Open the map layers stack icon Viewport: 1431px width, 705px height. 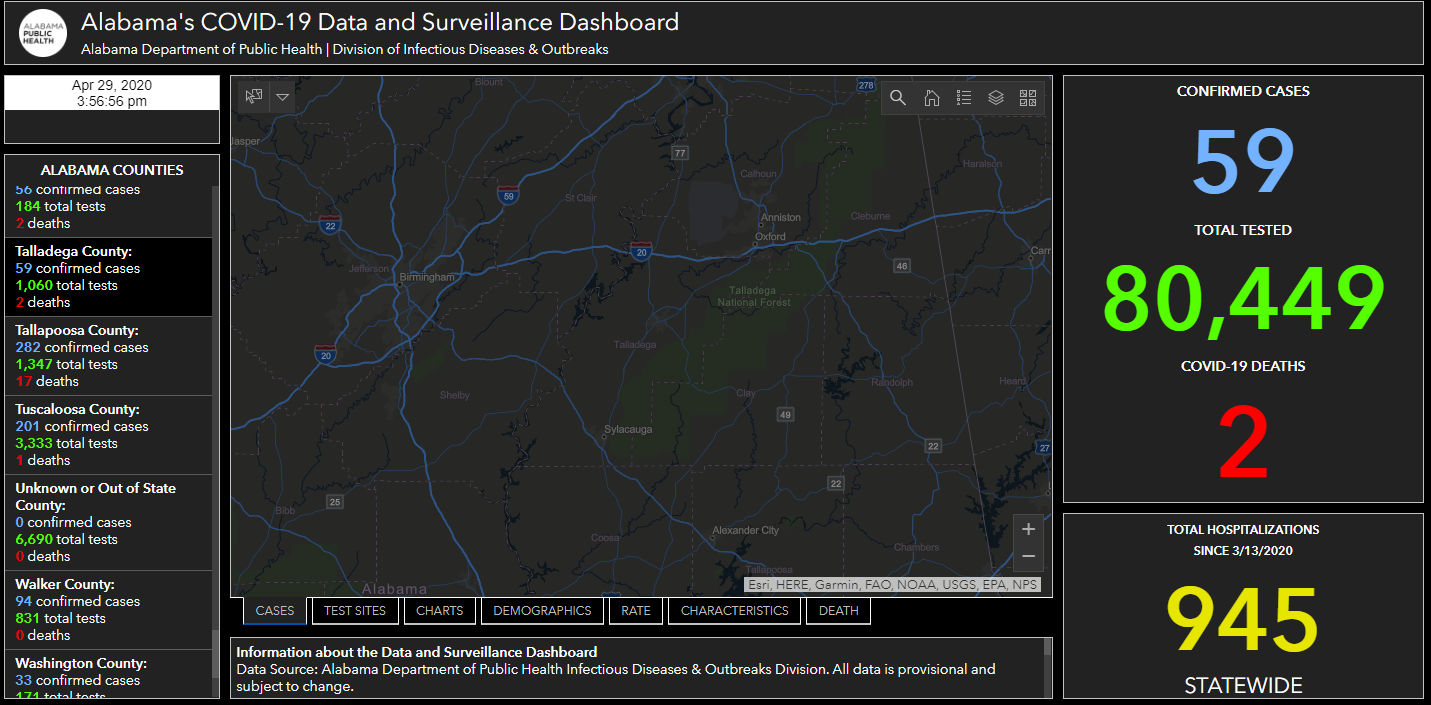tap(996, 97)
